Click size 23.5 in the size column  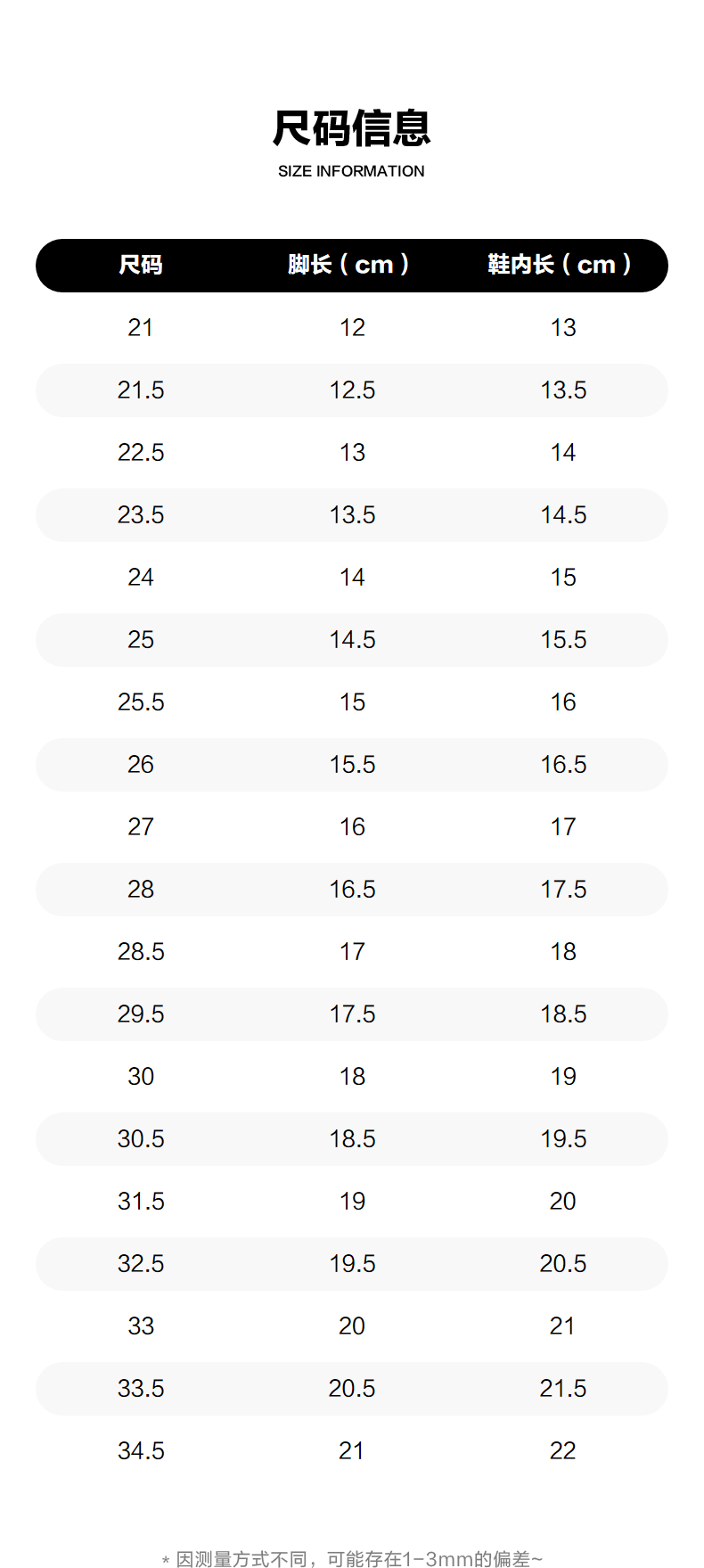pyautogui.click(x=141, y=515)
